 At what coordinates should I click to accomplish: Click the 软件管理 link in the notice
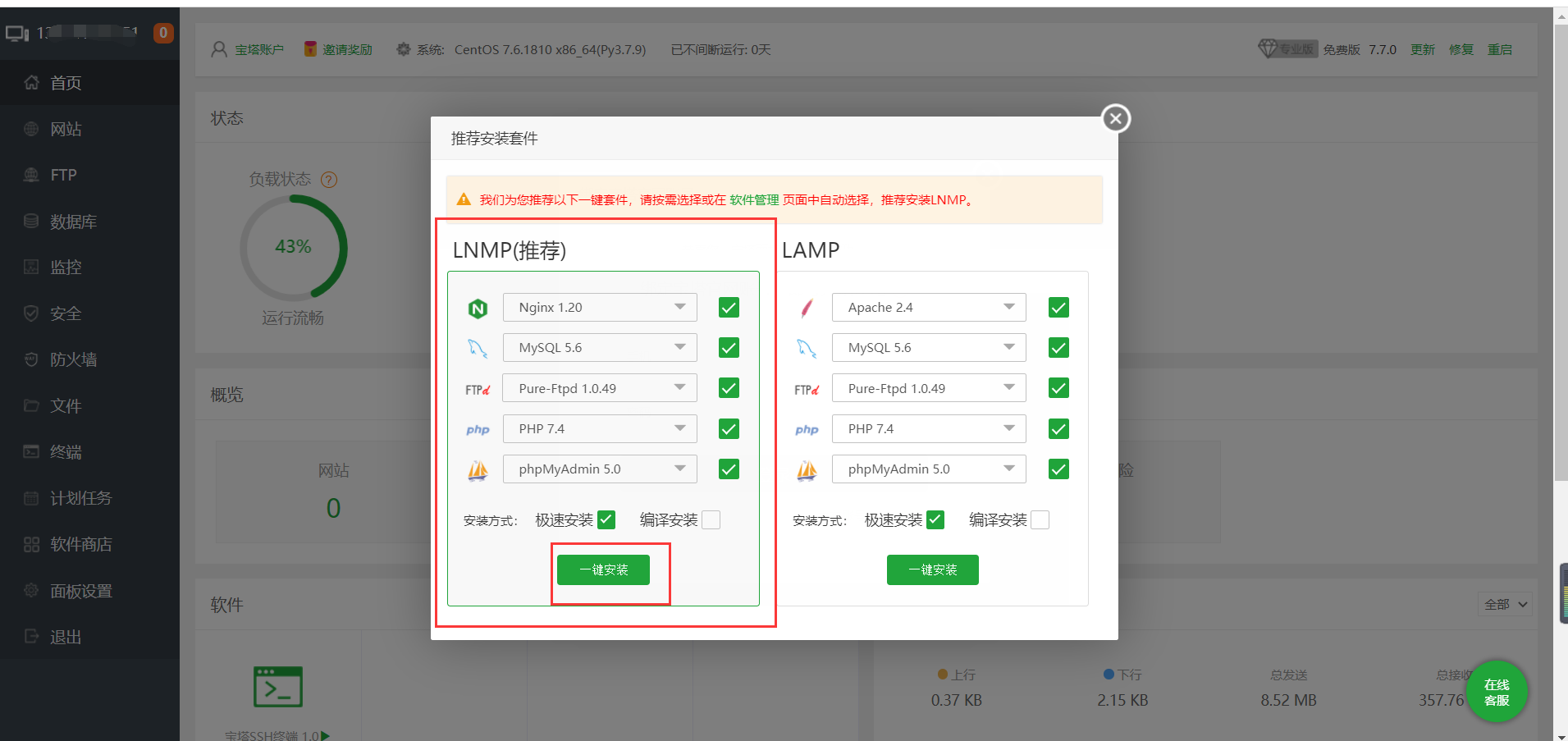754,200
